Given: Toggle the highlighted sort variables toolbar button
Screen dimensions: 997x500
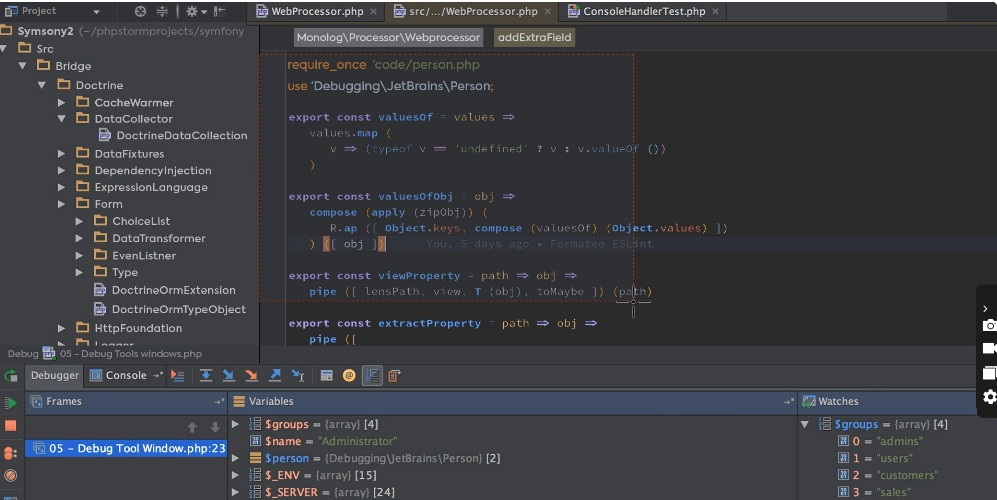Looking at the screenshot, I should click(372, 375).
